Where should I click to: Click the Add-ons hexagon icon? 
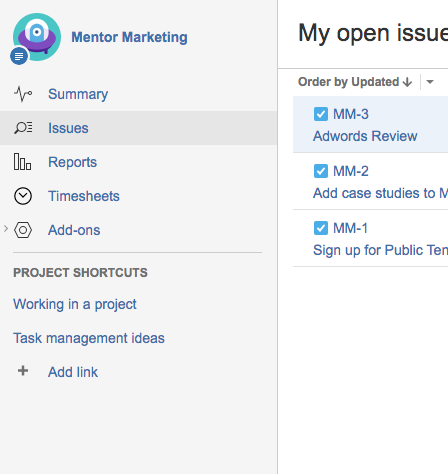23,230
